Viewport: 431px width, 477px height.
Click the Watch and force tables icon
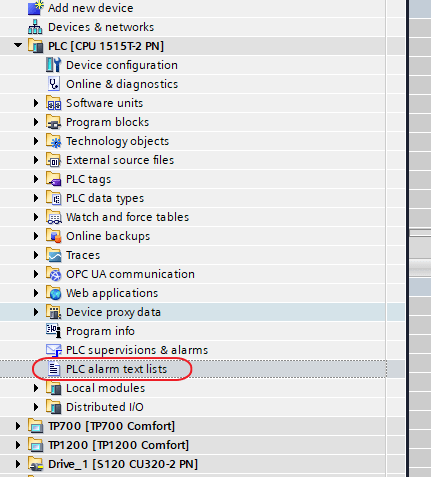pyautogui.click(x=54, y=217)
